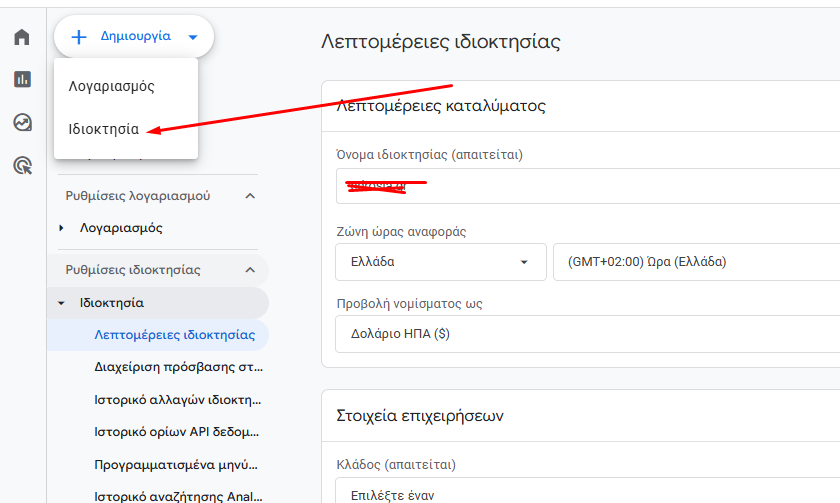Open the Home icon in sidebar

coord(22,37)
